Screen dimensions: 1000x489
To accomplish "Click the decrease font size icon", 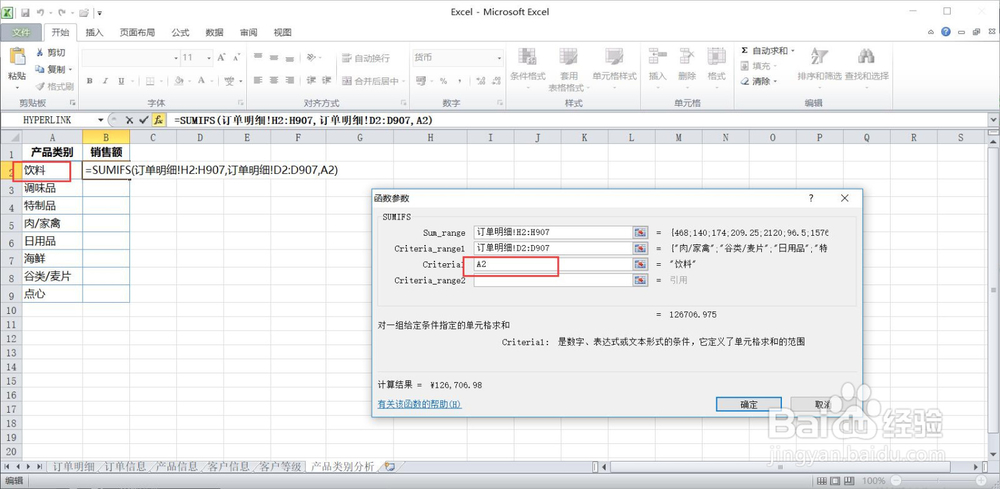I will click(236, 57).
